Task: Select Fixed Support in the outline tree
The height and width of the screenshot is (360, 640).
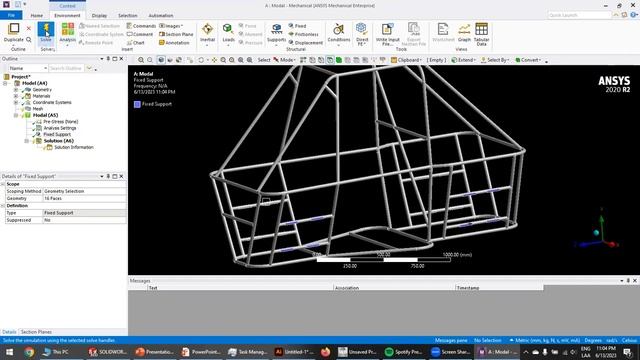Action: [x=57, y=134]
